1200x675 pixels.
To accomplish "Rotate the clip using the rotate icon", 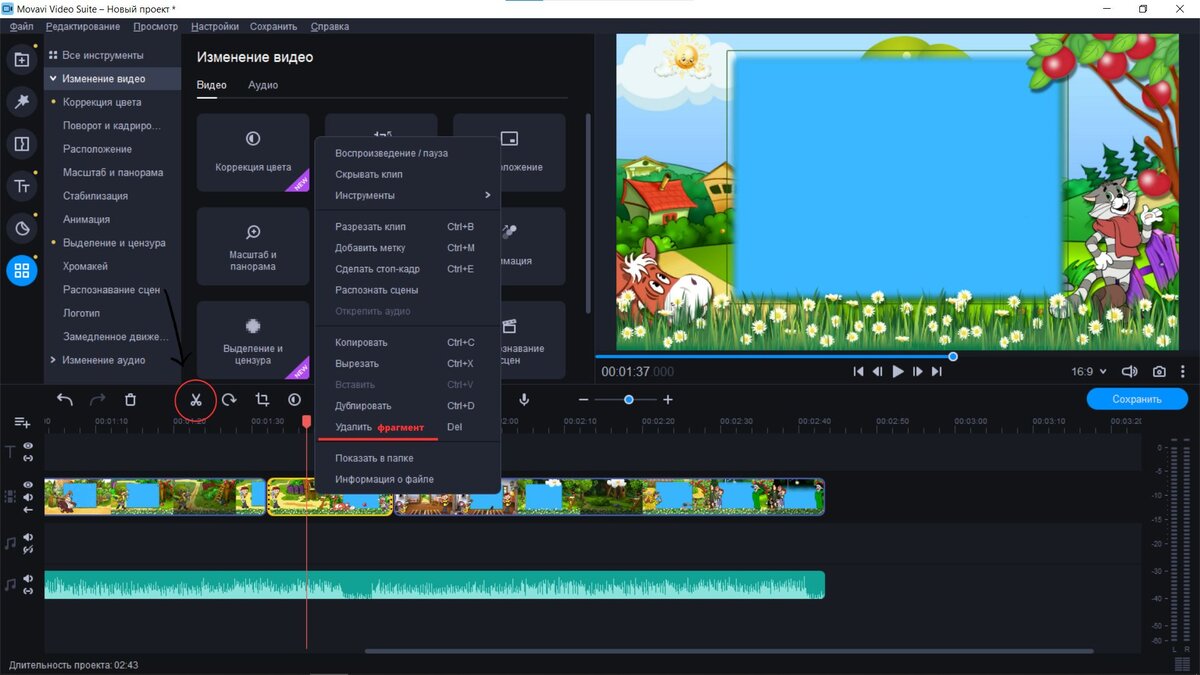I will click(229, 400).
